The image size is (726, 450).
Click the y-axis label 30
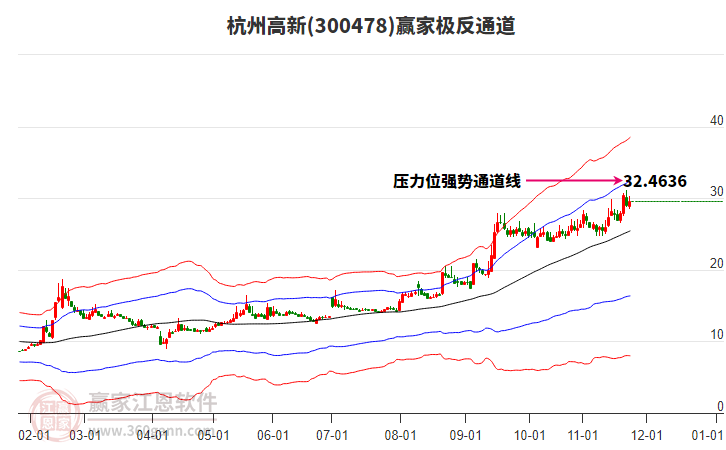tap(717, 192)
